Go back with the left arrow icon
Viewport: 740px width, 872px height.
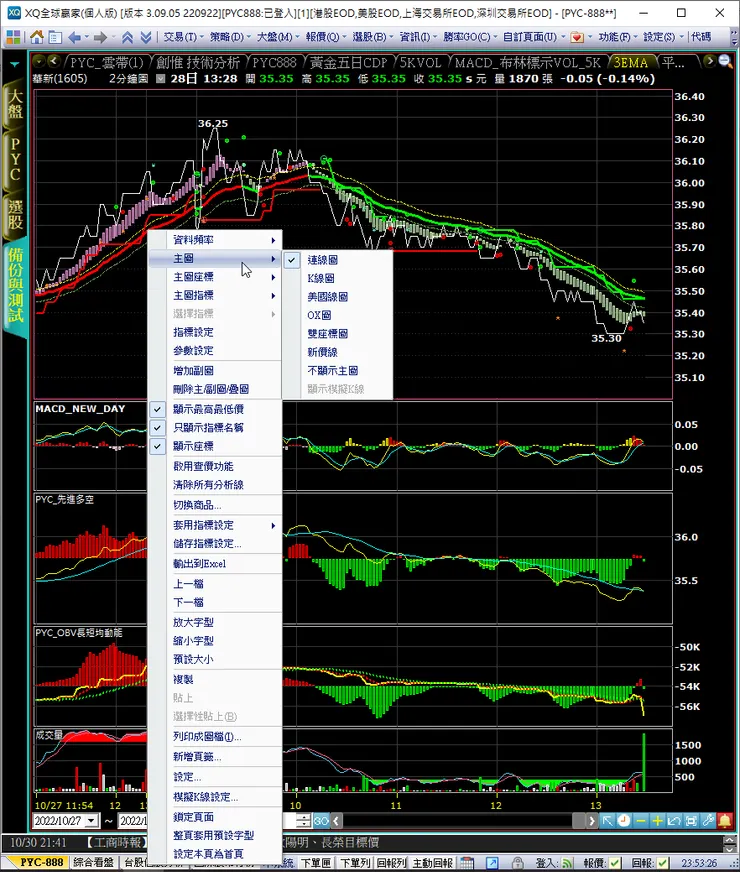pos(74,37)
